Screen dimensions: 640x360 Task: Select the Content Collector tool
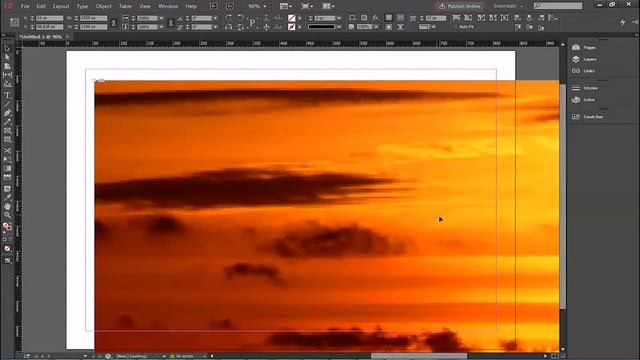tap(7, 84)
